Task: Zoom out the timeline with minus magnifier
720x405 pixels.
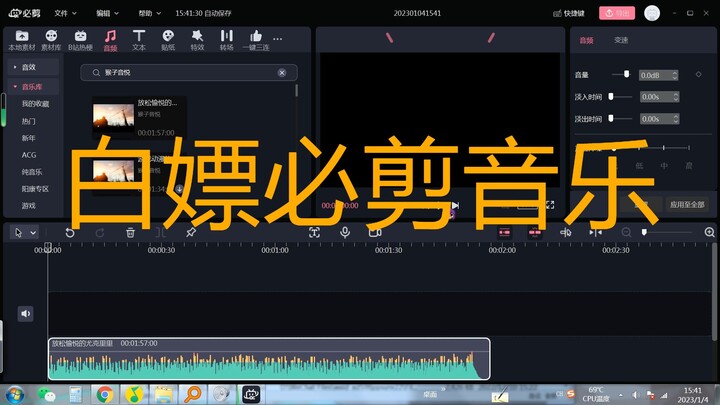Action: 626,232
